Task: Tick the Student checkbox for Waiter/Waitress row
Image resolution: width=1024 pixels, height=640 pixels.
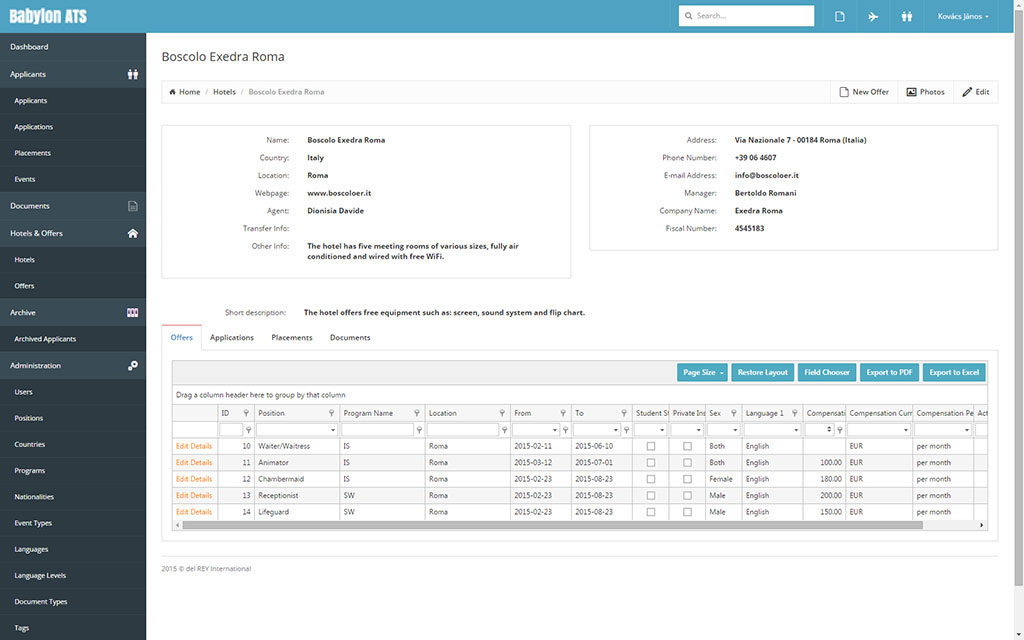Action: (650, 447)
